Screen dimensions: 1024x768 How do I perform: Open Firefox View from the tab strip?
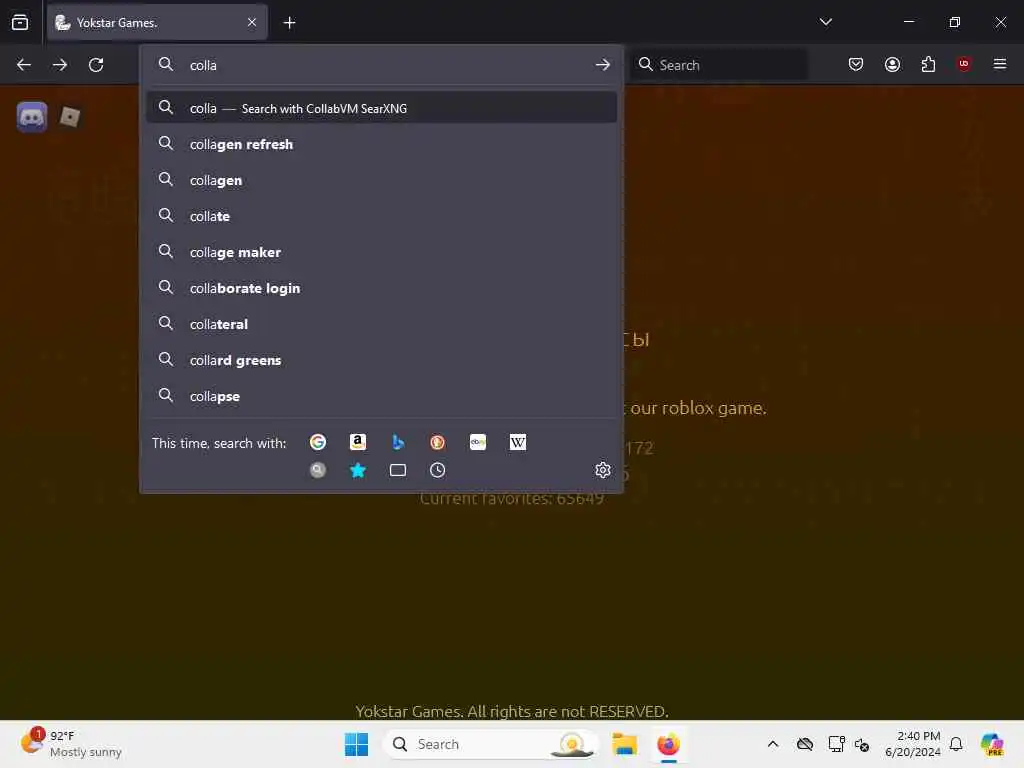pos(20,22)
